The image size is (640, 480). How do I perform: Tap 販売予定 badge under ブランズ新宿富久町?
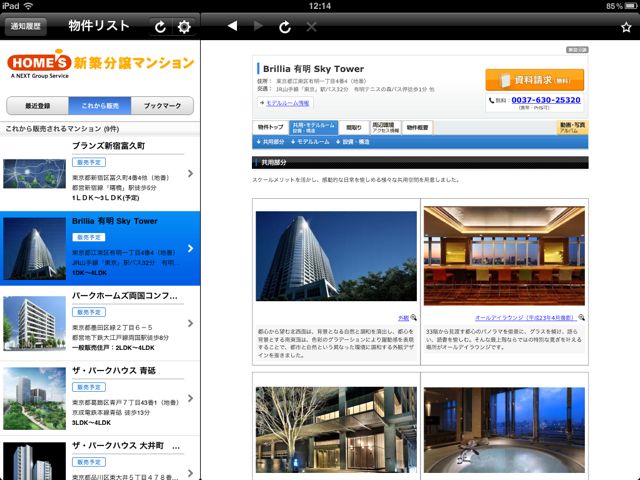click(x=89, y=162)
